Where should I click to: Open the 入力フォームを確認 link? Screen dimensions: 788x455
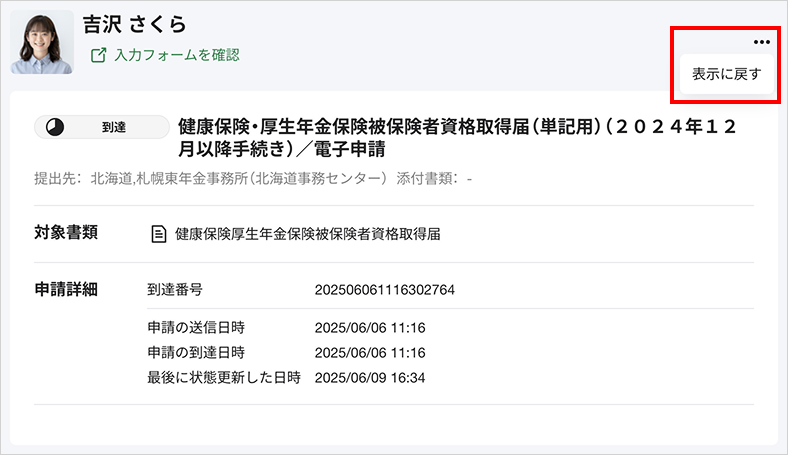(x=176, y=56)
